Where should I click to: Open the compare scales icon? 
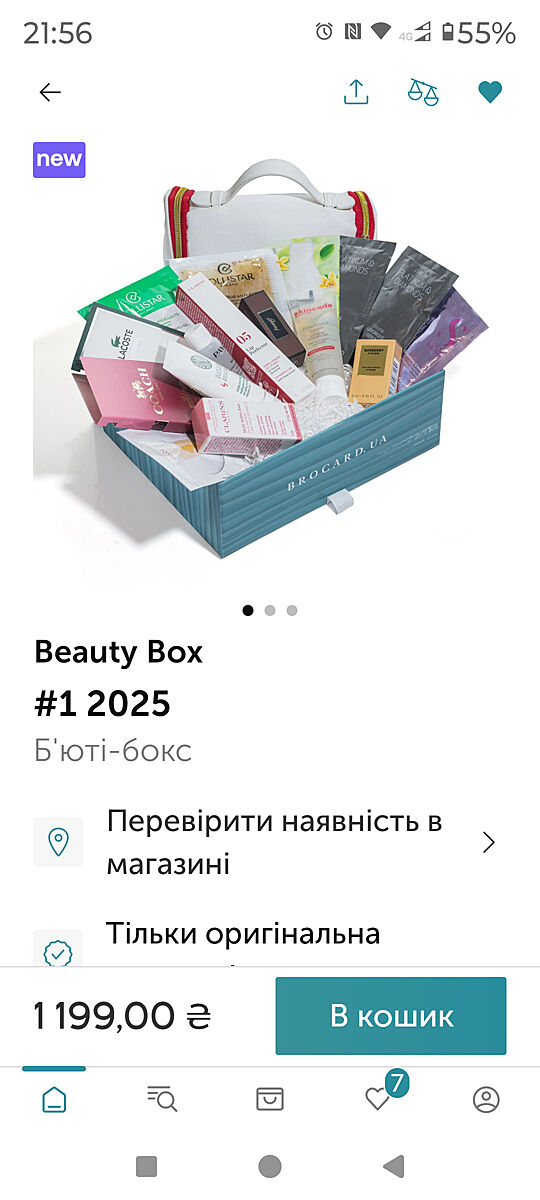[x=423, y=92]
